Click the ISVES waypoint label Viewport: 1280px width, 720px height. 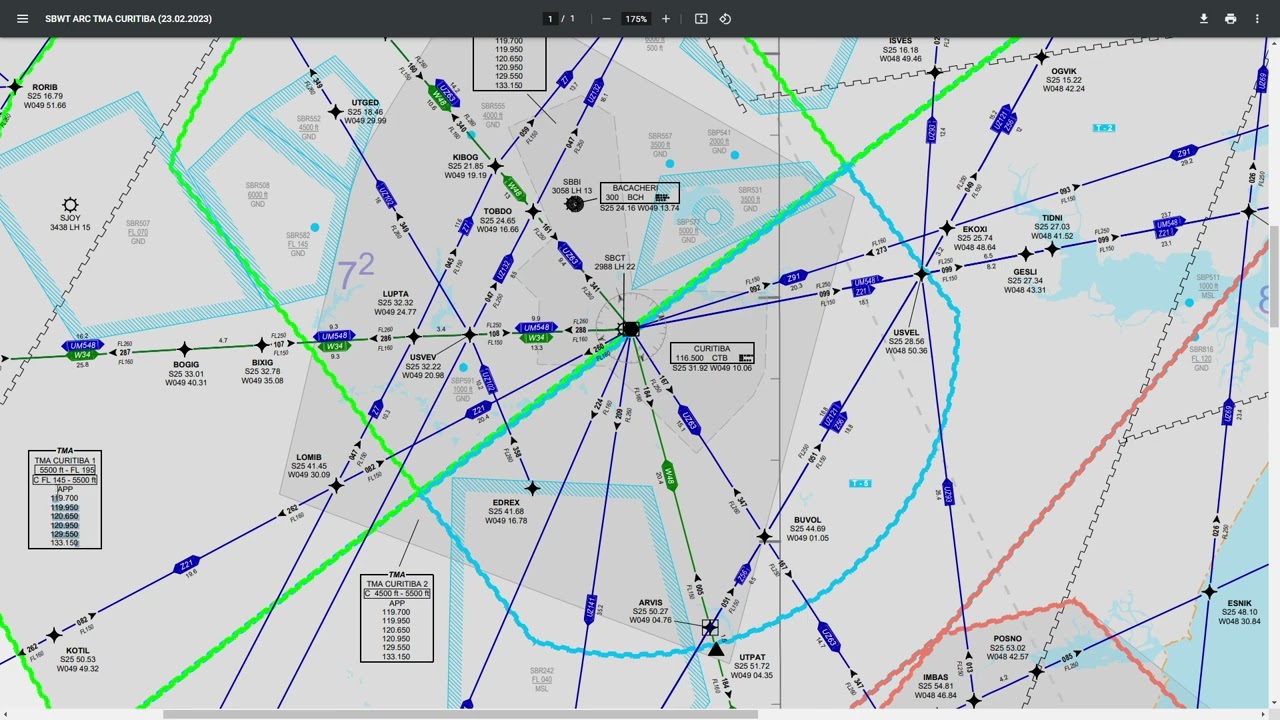pyautogui.click(x=900, y=50)
